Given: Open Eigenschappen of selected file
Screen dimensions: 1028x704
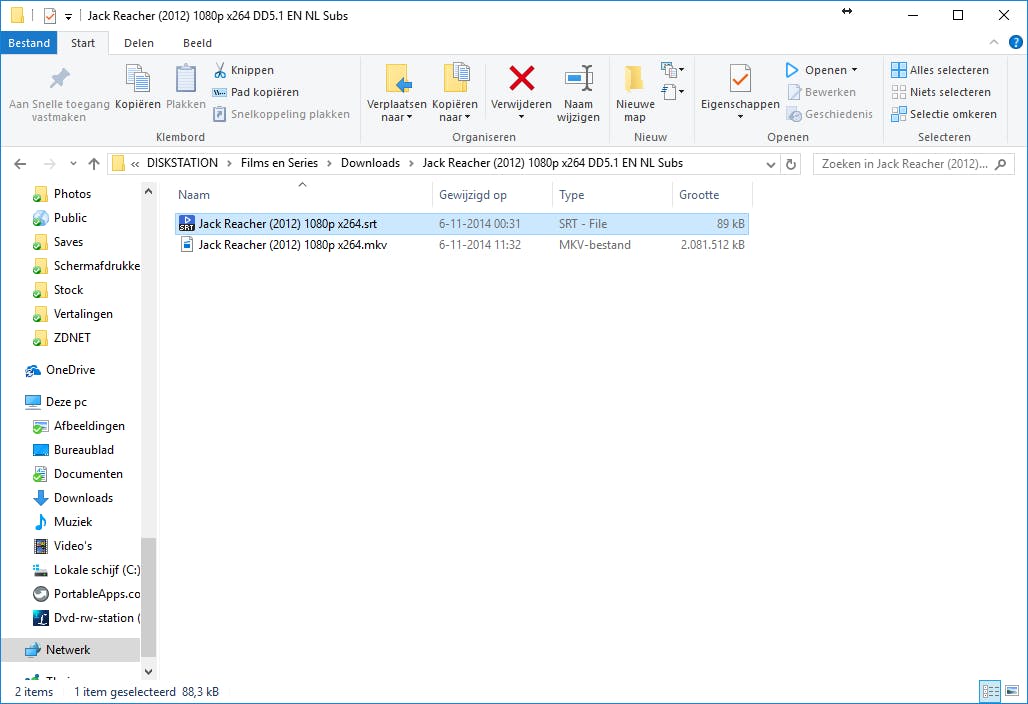Looking at the screenshot, I should click(x=740, y=87).
